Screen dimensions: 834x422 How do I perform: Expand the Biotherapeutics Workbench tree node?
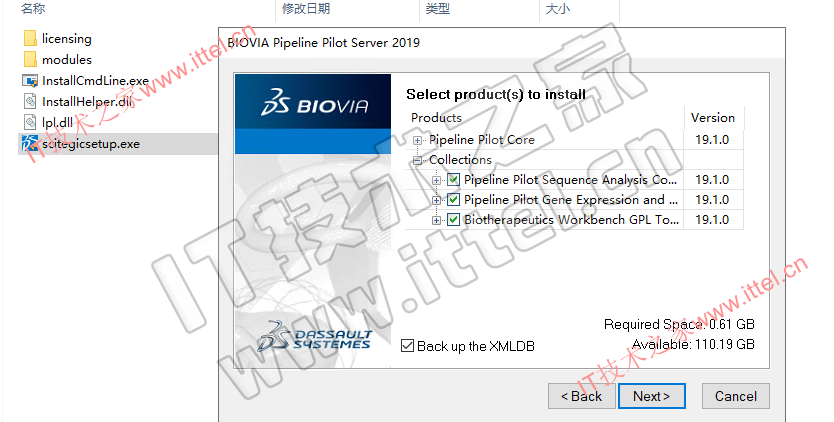437,220
